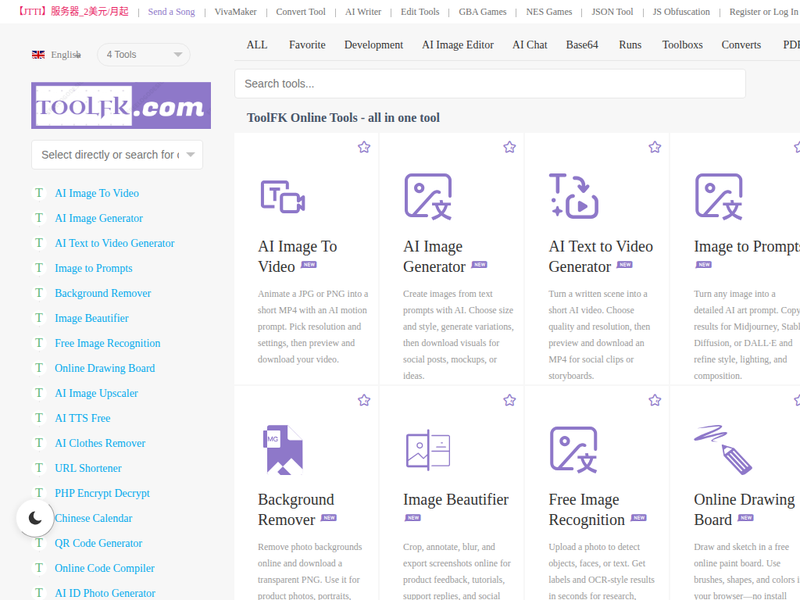This screenshot has height=600, width=800.
Task: Open the Edit Tools top link
Action: [x=419, y=12]
